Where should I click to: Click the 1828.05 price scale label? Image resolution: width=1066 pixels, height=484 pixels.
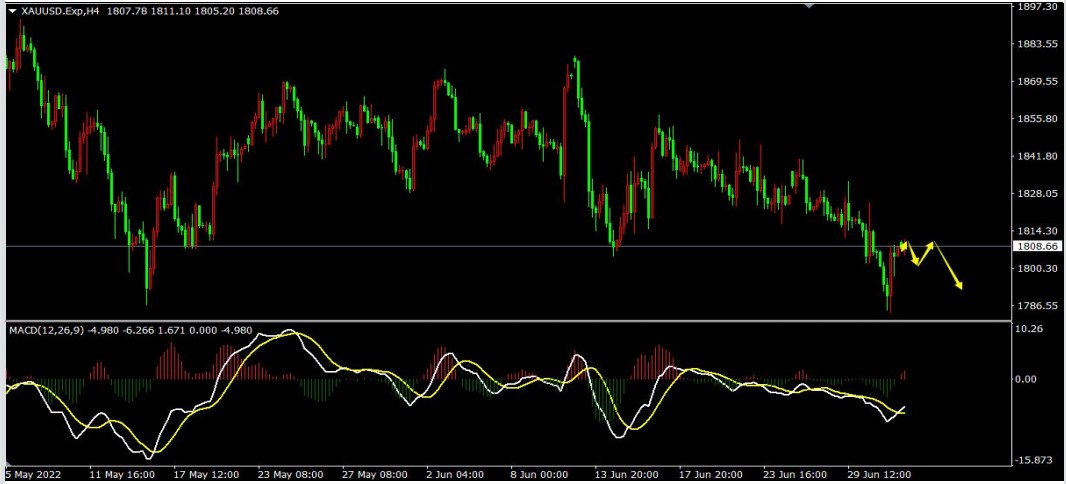1037,194
